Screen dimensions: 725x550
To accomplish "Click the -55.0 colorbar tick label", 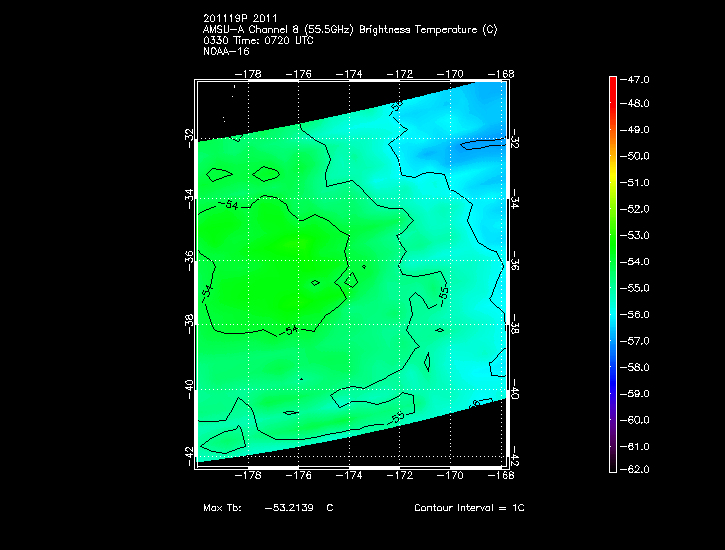I will (x=637, y=289).
